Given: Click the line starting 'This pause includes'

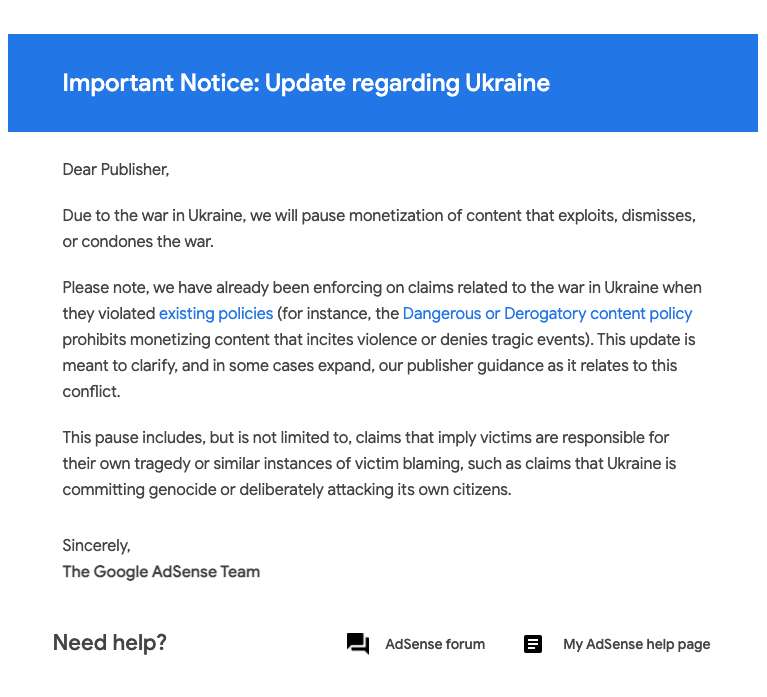Looking at the screenshot, I should point(365,437).
